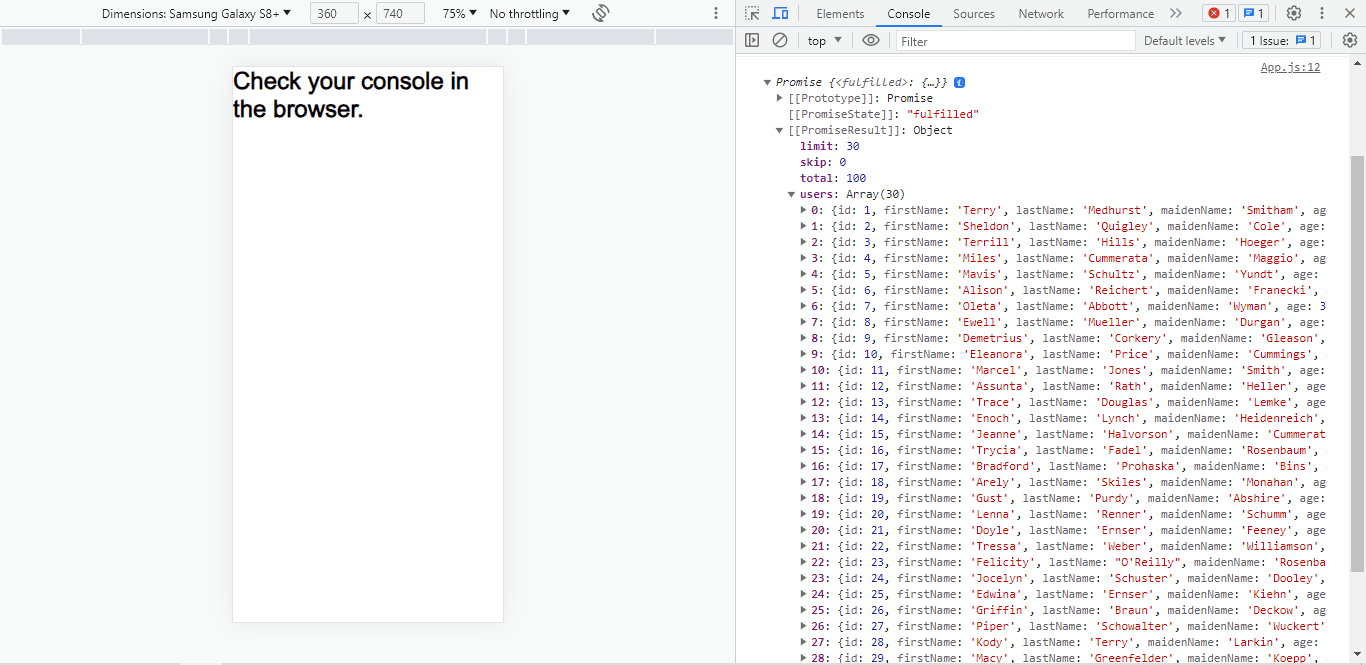The height and width of the screenshot is (665, 1366).
Task: Click the "total: 100" property
Action: click(x=832, y=178)
